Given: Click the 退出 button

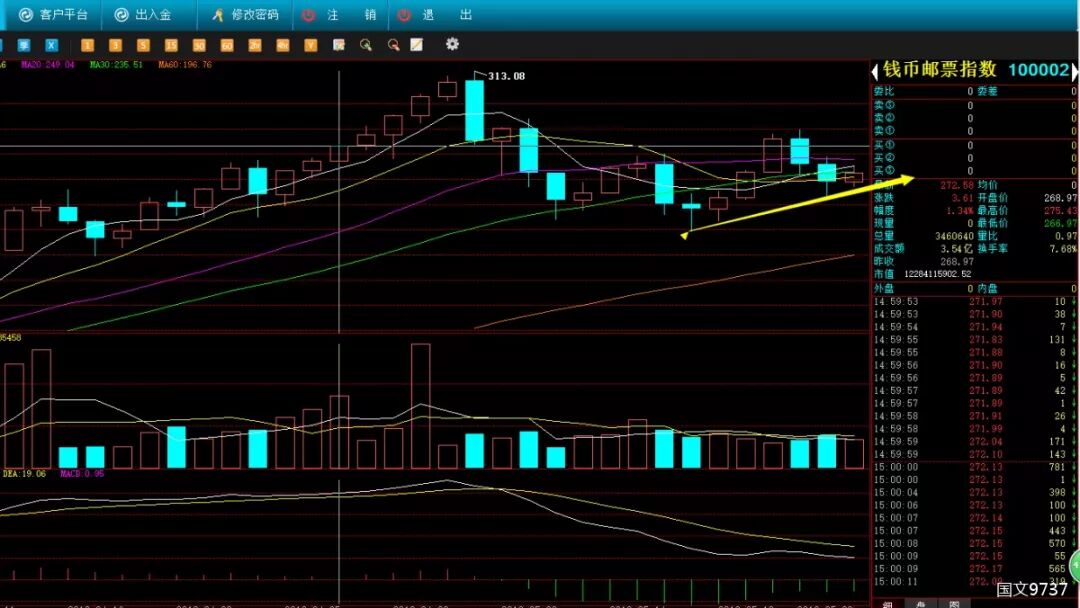Looking at the screenshot, I should (x=435, y=14).
